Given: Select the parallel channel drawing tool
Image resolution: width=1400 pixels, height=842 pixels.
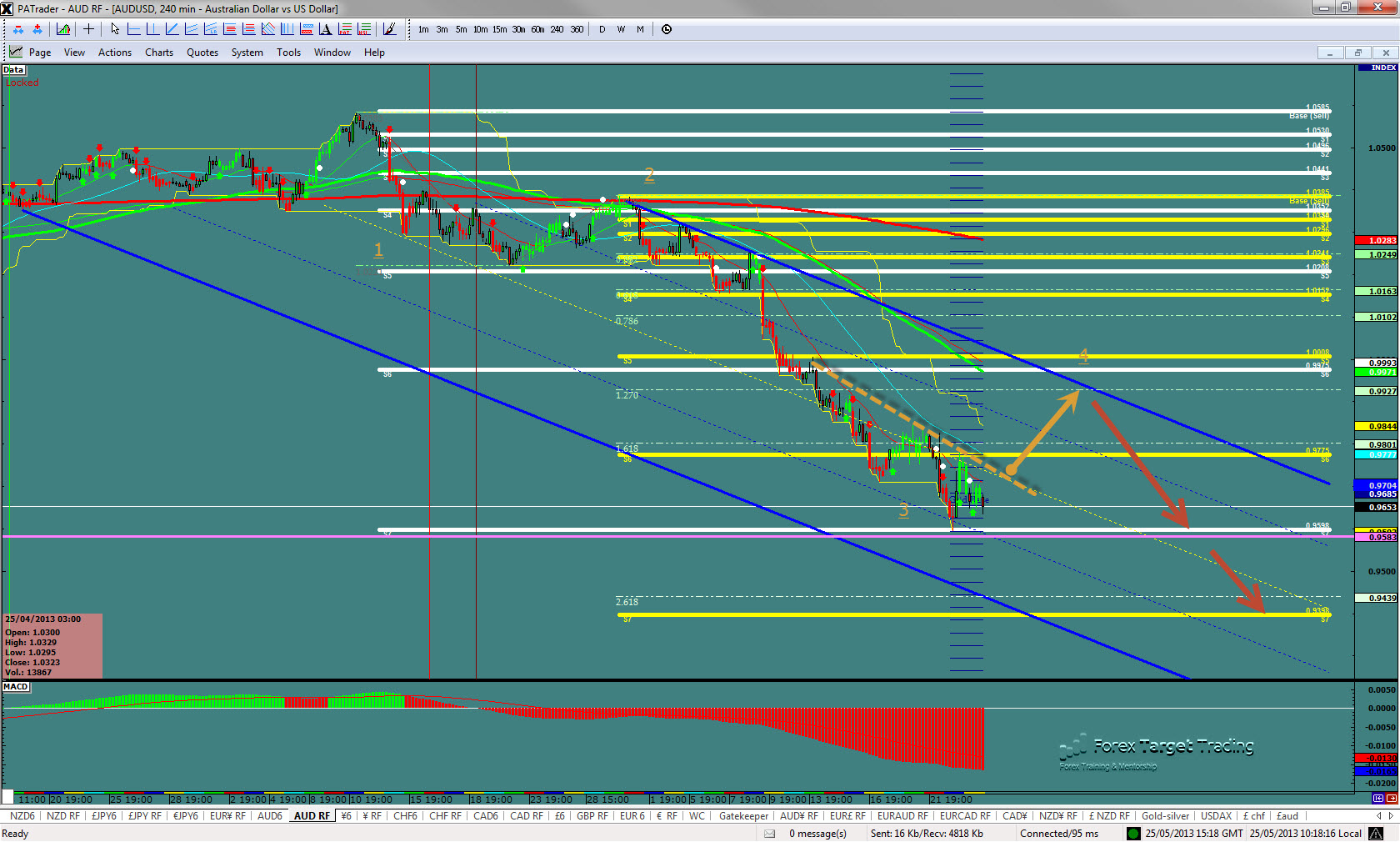Looking at the screenshot, I should point(191,29).
